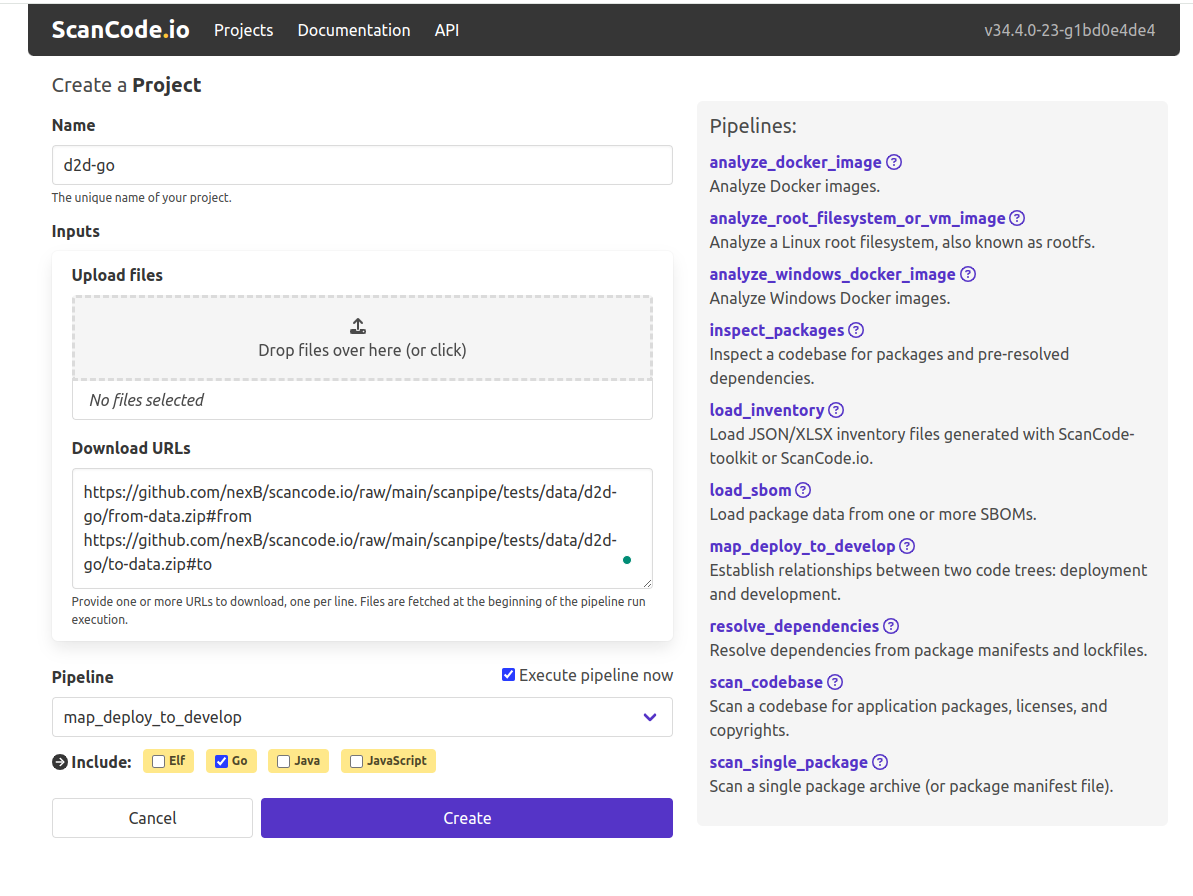The width and height of the screenshot is (1193, 896).
Task: Click help icon next to scan_codebase
Action: (835, 682)
